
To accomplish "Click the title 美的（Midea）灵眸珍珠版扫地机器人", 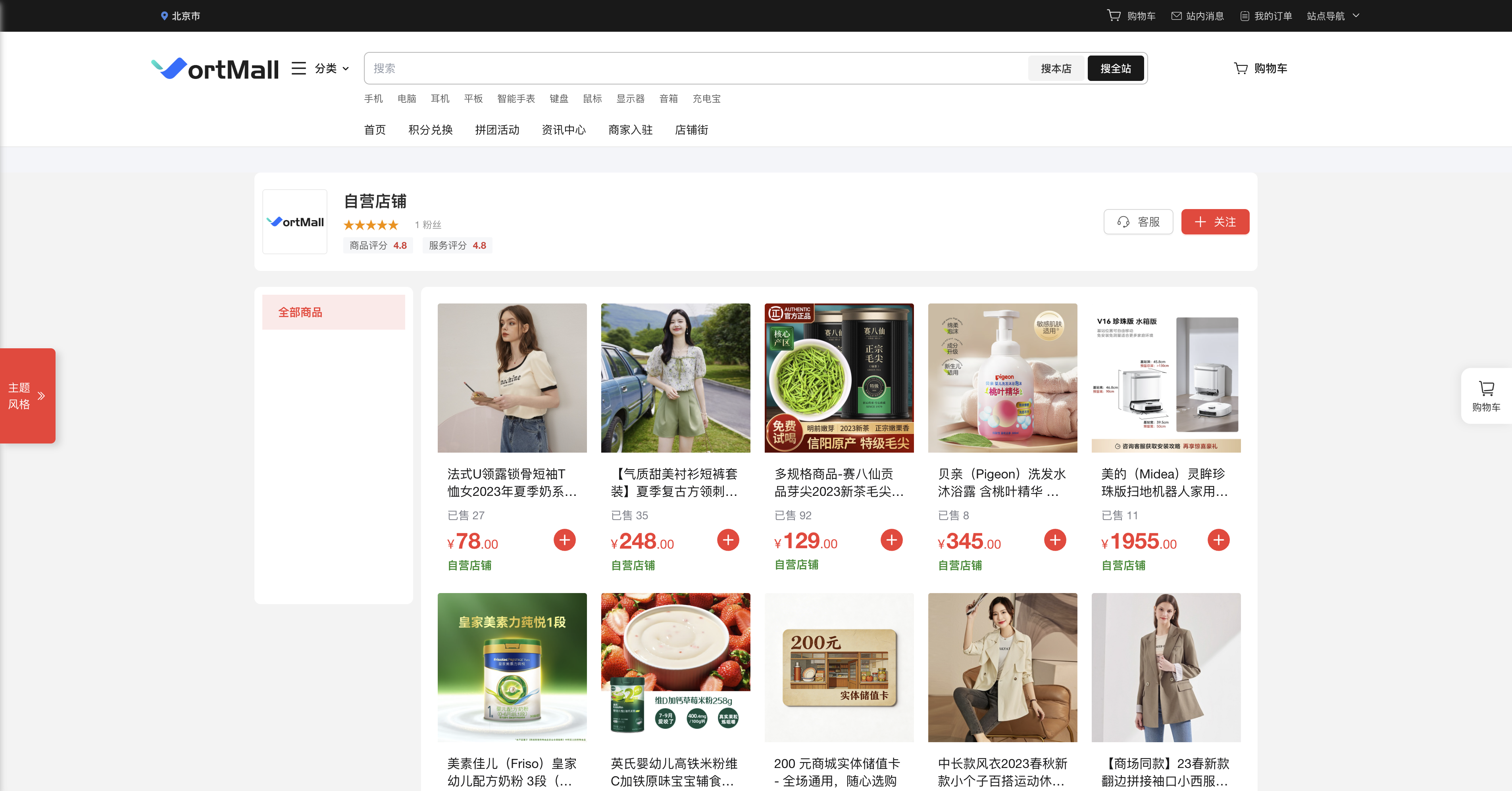I will [x=1164, y=482].
